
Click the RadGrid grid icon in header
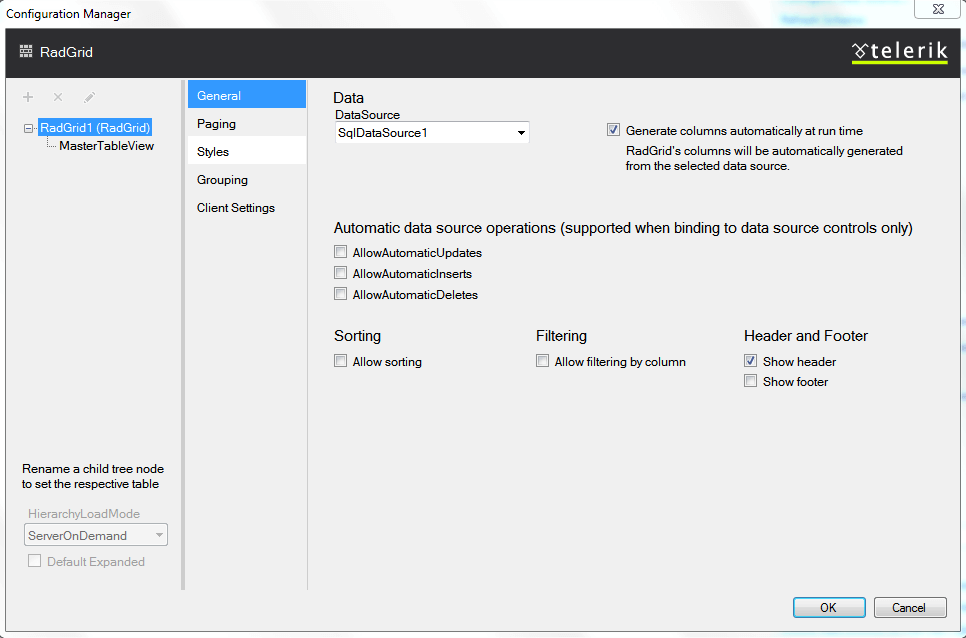tap(26, 52)
